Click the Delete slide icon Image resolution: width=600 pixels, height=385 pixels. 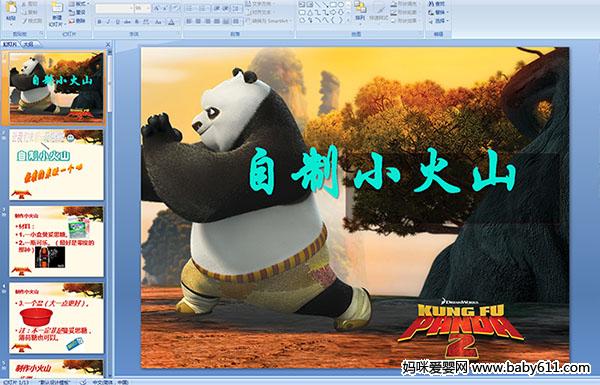[x=77, y=21]
